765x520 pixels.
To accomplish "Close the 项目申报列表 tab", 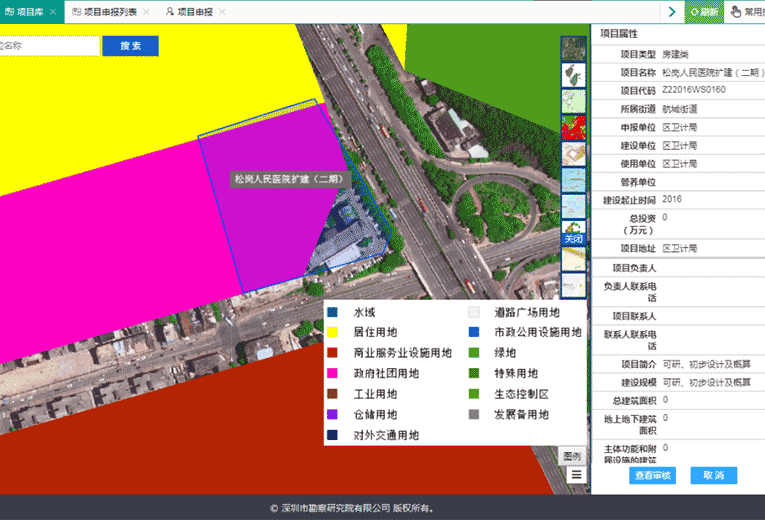I will click(146, 12).
